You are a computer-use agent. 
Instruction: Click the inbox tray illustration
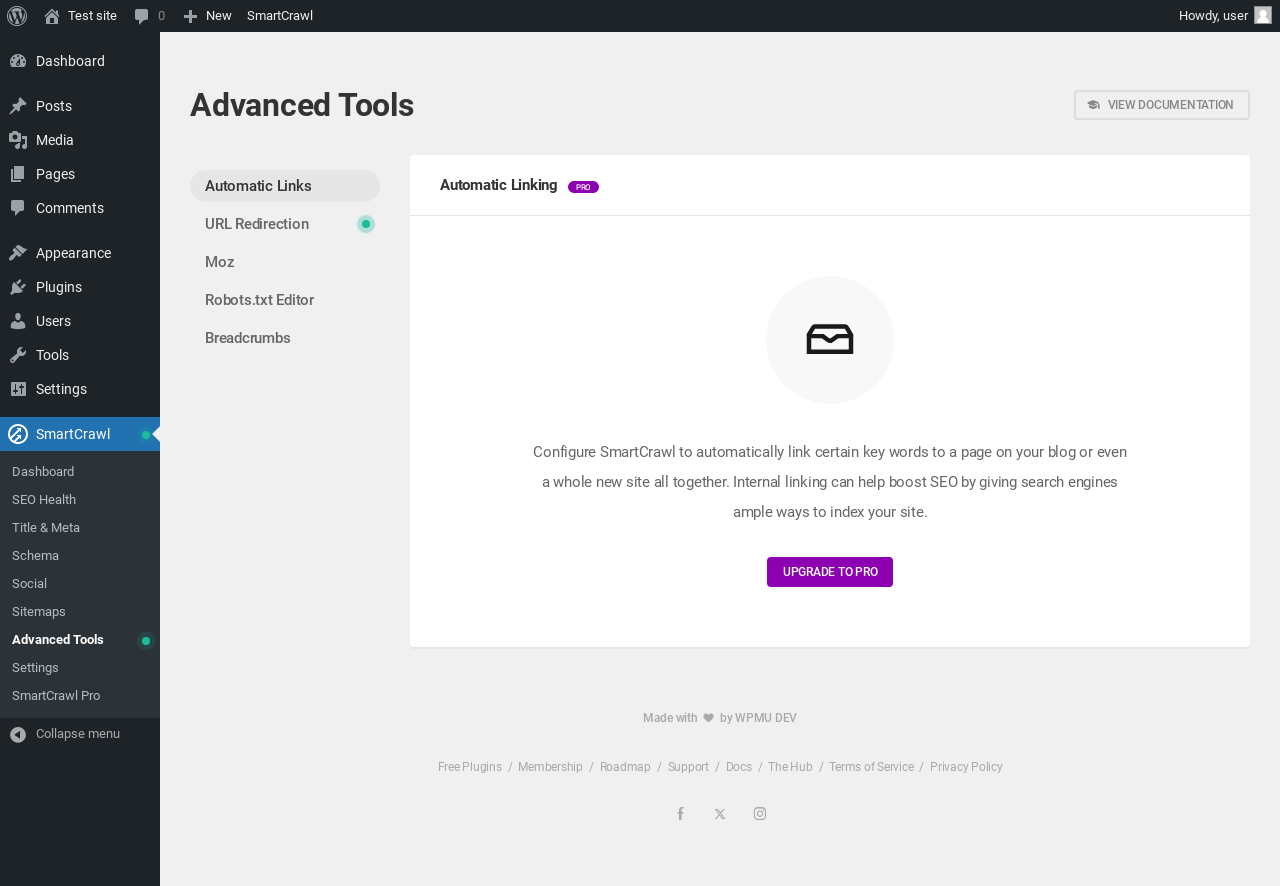(830, 340)
